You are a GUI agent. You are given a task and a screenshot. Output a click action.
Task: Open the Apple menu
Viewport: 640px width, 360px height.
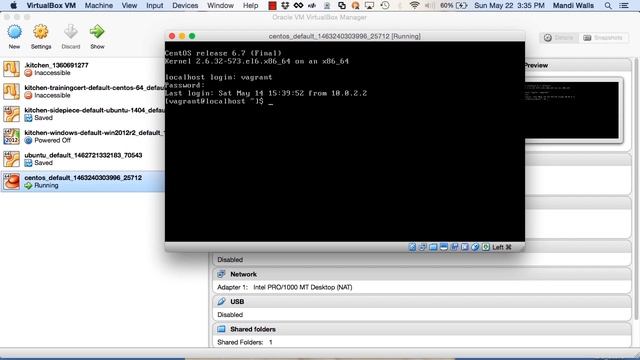pos(13,5)
